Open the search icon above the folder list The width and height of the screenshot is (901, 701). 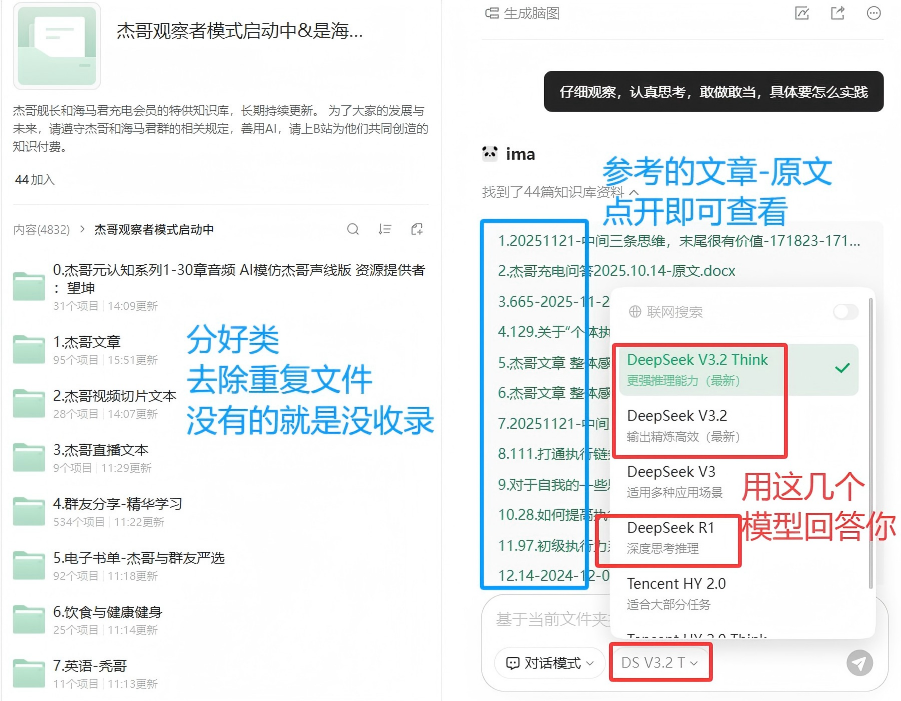click(353, 229)
